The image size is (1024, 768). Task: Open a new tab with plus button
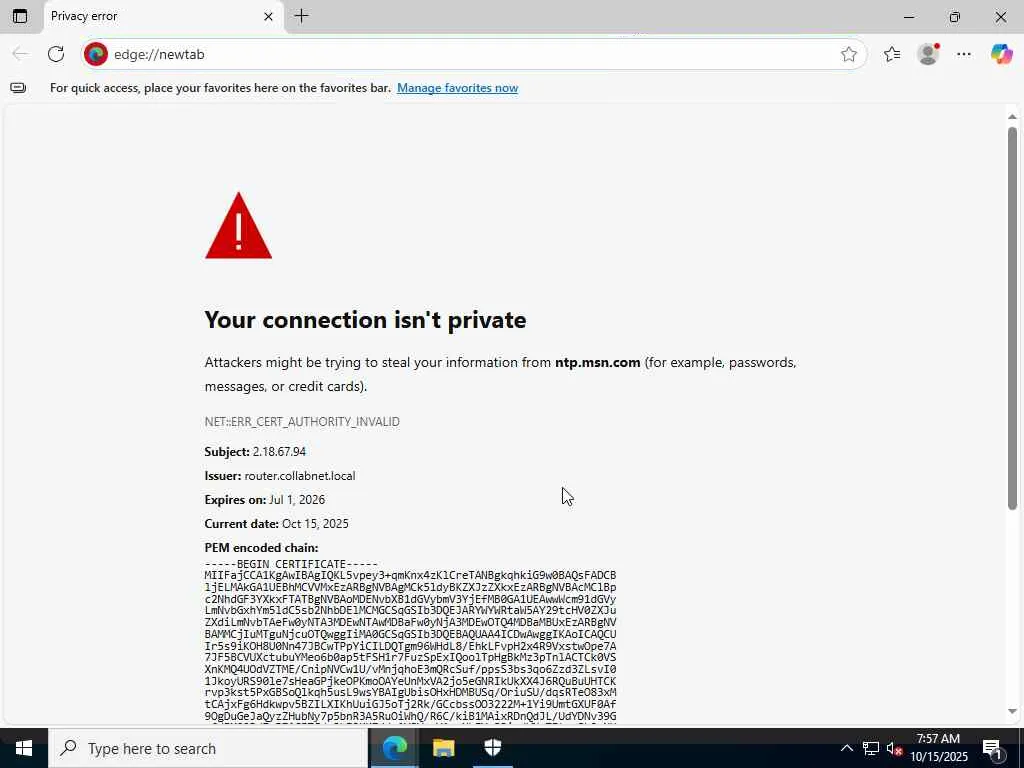tap(301, 16)
